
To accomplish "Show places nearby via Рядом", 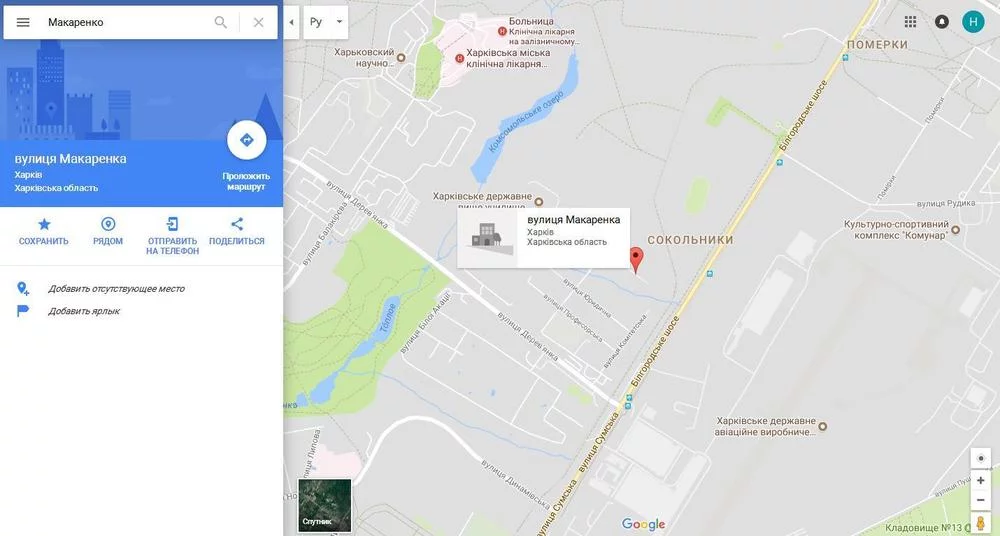I will click(108, 231).
